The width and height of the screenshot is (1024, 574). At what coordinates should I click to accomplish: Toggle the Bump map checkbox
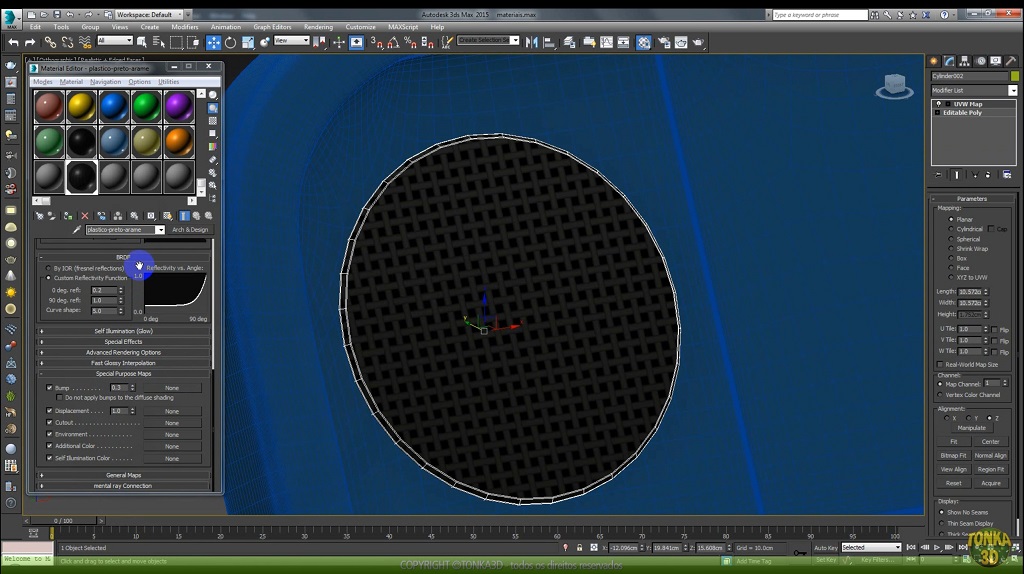click(49, 388)
